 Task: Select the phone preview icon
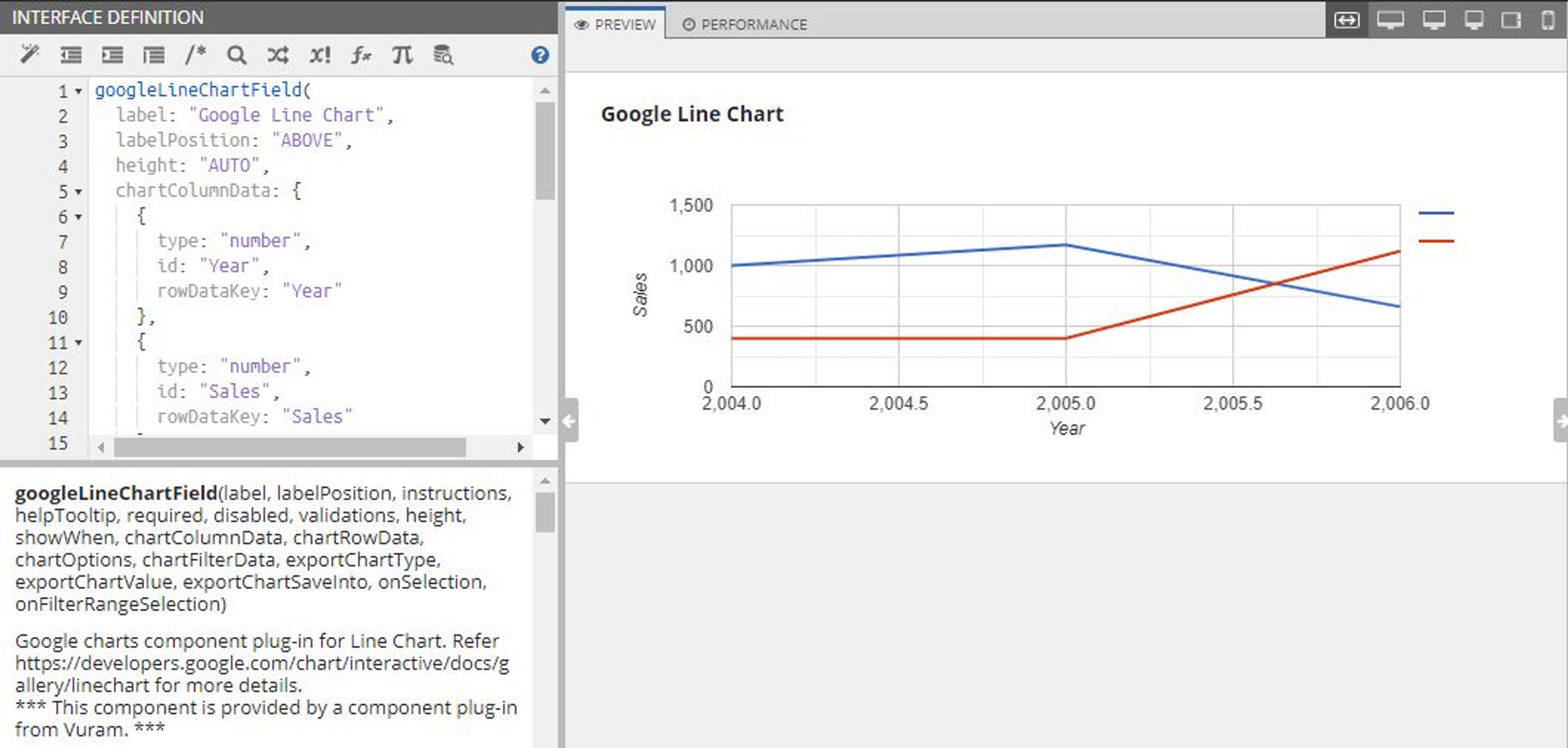(x=1548, y=20)
